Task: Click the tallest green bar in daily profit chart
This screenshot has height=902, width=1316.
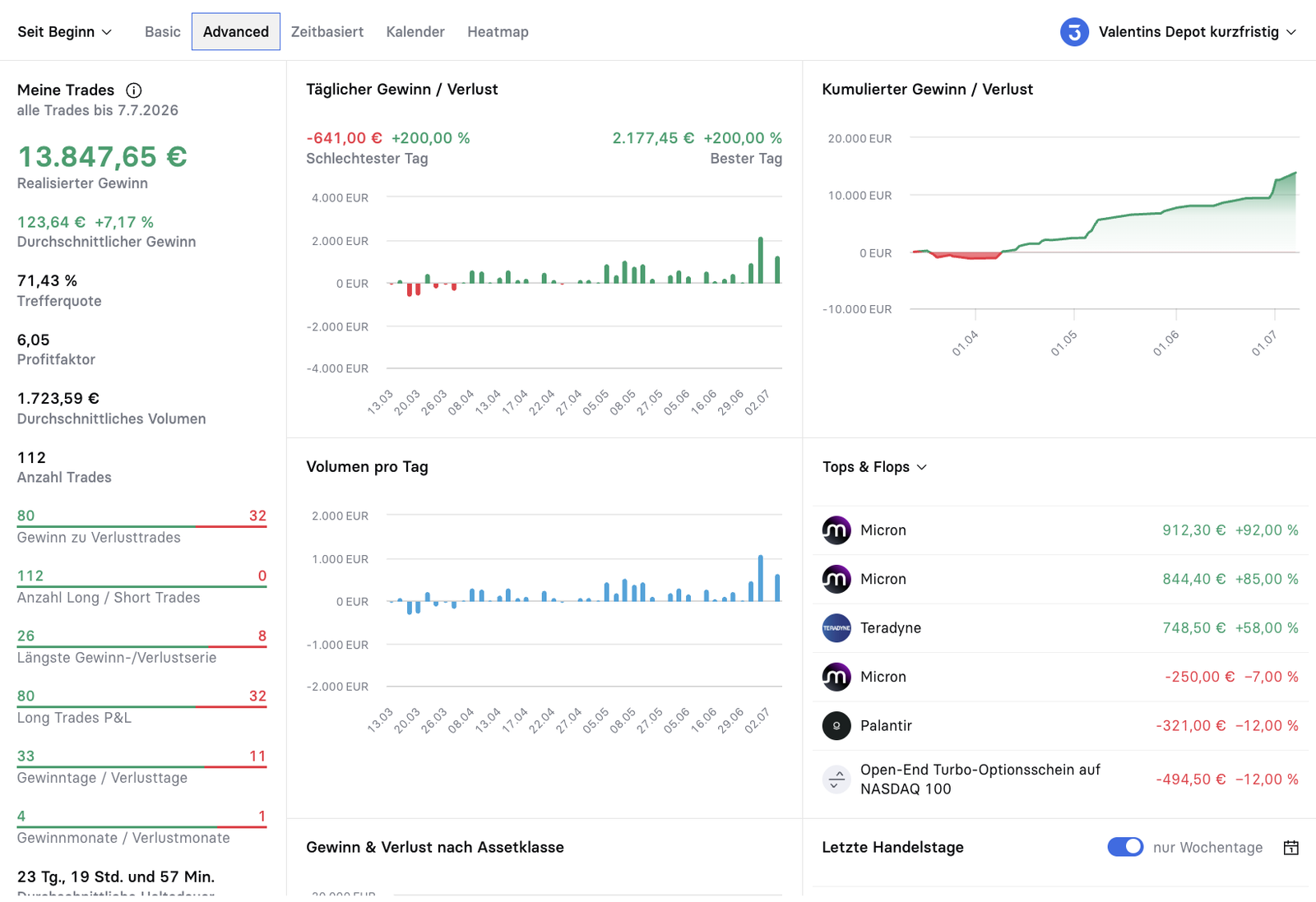Action: point(761,261)
